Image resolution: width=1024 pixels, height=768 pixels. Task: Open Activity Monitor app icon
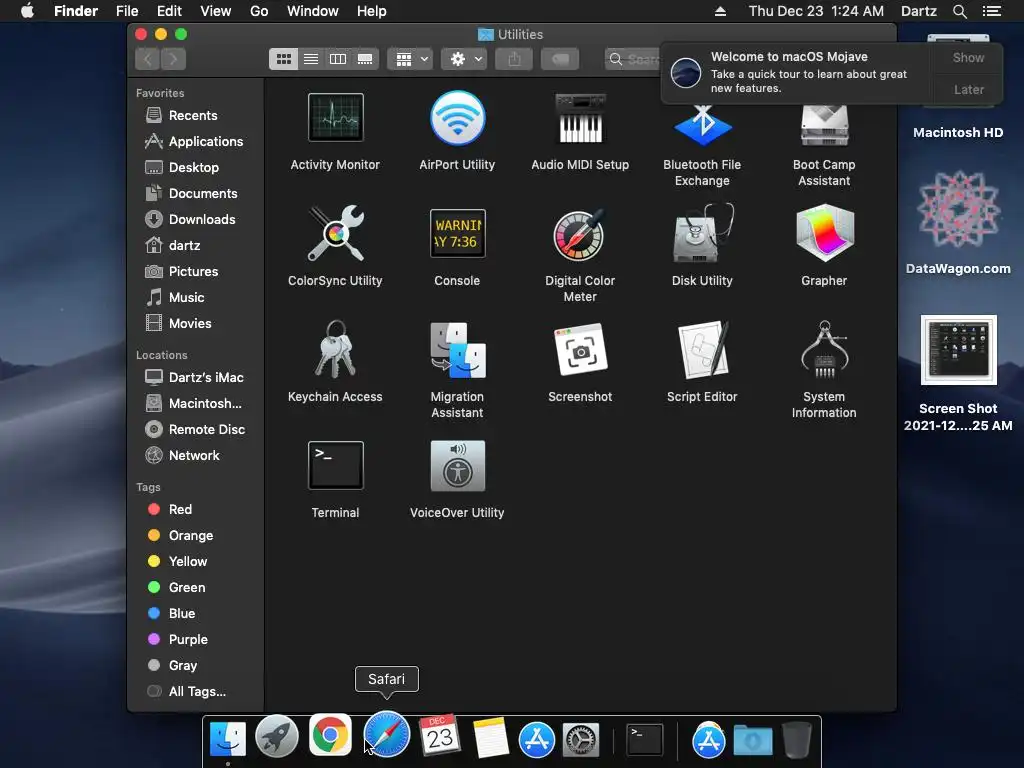[335, 118]
